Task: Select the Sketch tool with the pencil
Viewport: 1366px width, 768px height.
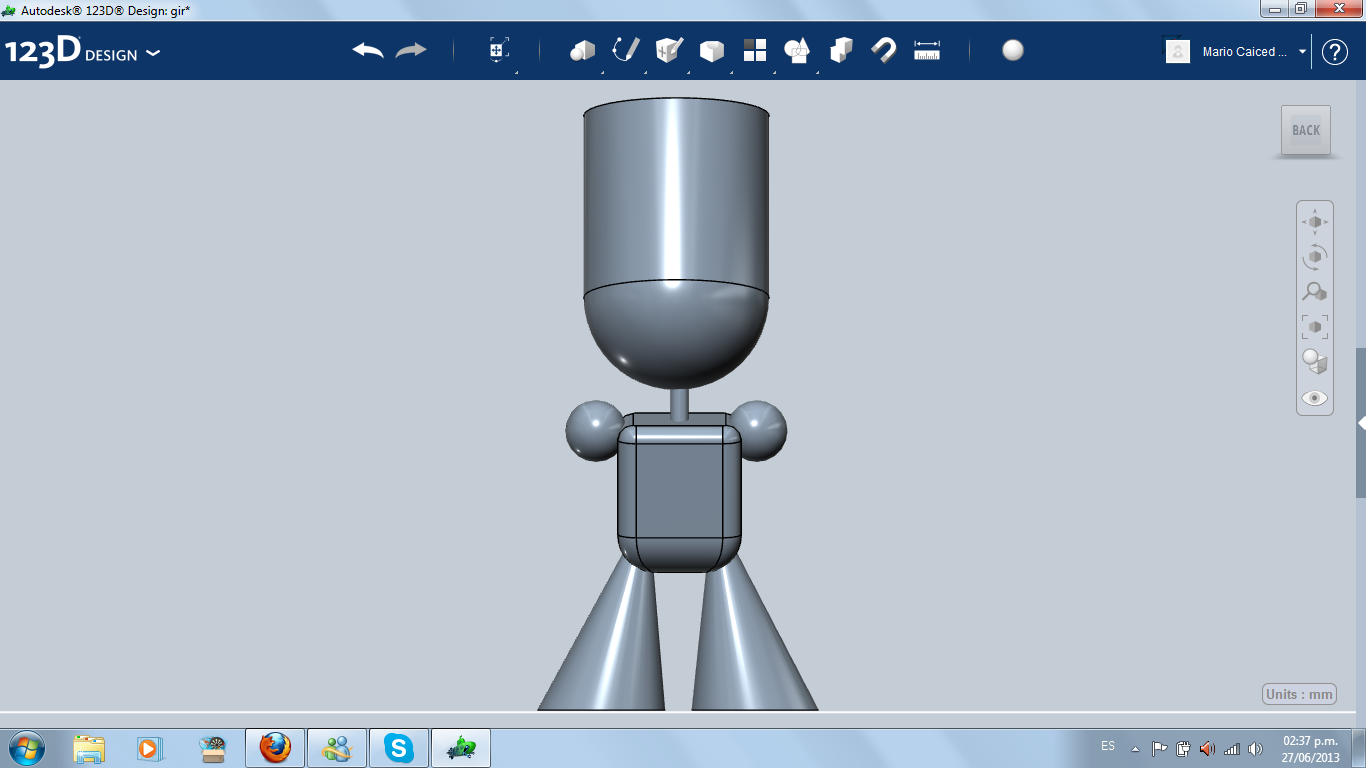Action: [626, 51]
